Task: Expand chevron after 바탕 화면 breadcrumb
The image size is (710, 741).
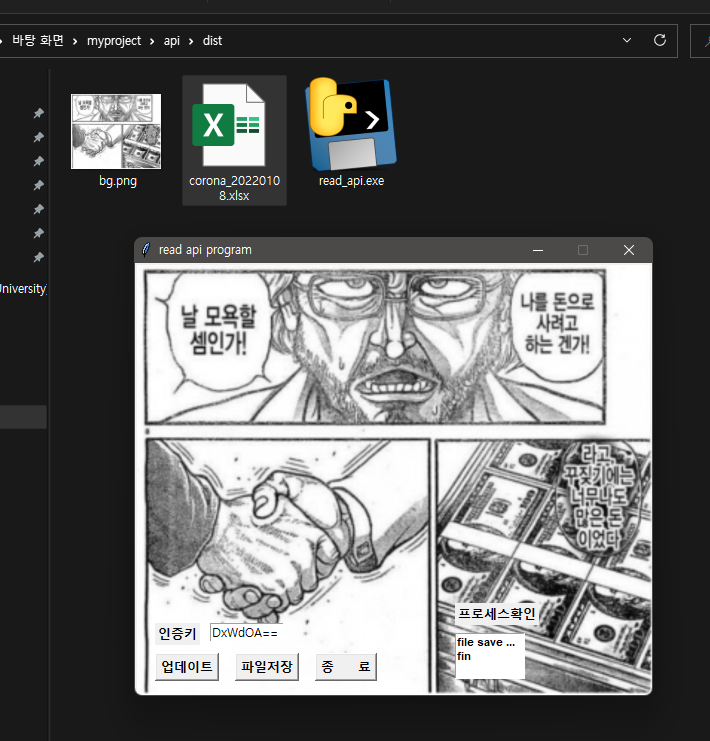Action: click(x=75, y=42)
